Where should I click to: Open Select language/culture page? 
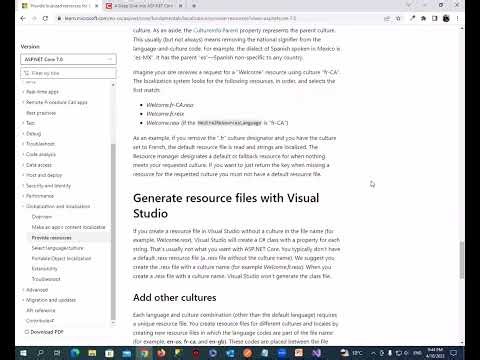pos(57,248)
